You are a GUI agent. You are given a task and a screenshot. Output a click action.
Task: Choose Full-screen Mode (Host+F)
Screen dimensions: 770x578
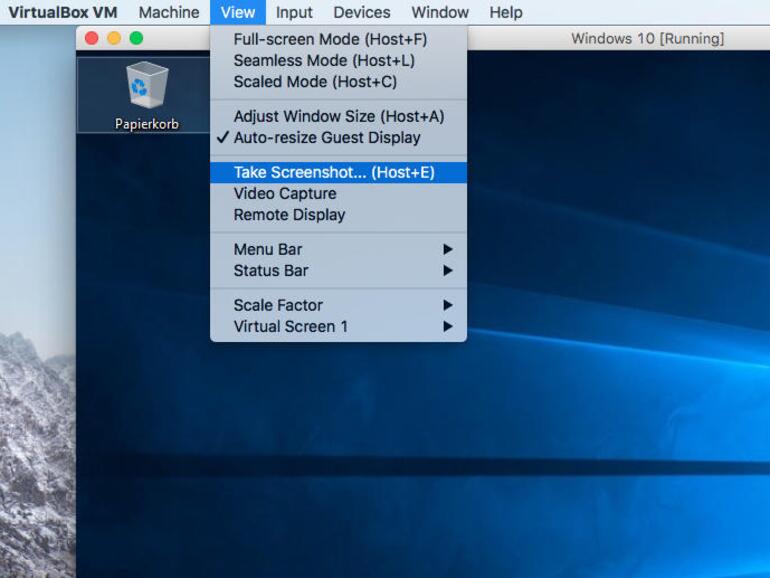(338, 39)
